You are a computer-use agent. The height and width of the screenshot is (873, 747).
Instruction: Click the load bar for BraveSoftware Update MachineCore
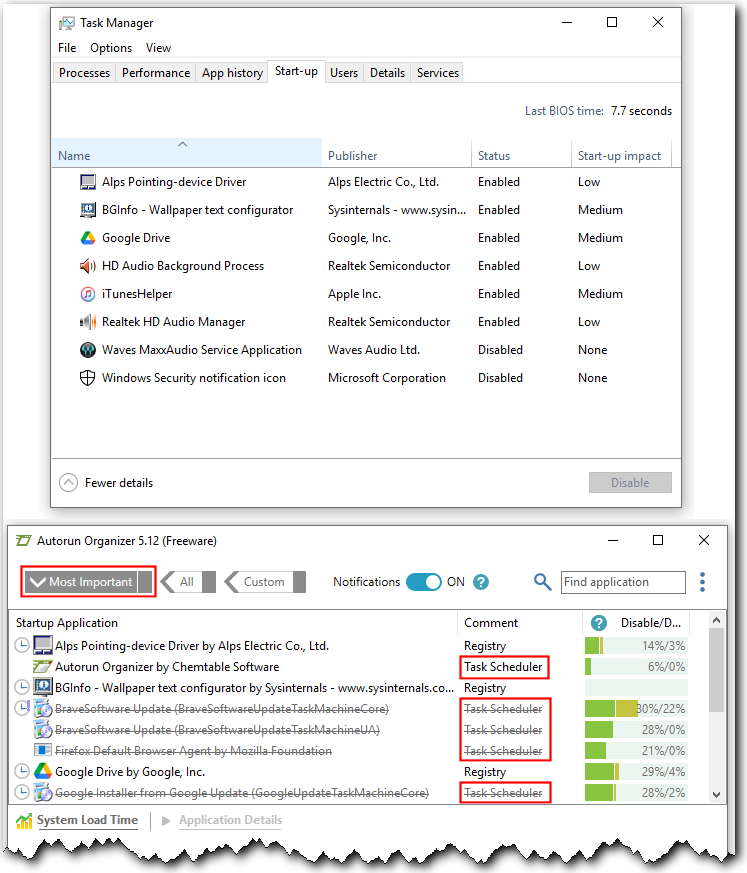[636, 709]
